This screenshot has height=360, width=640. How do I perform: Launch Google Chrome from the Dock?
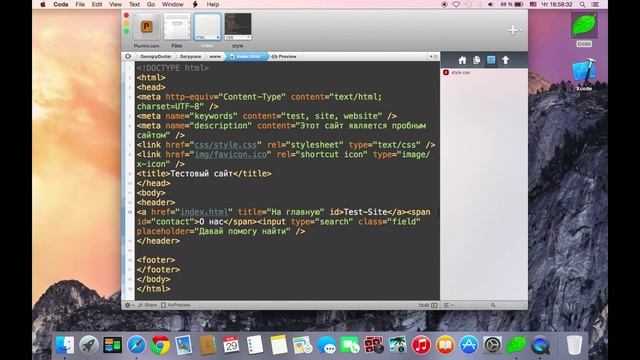(160, 345)
